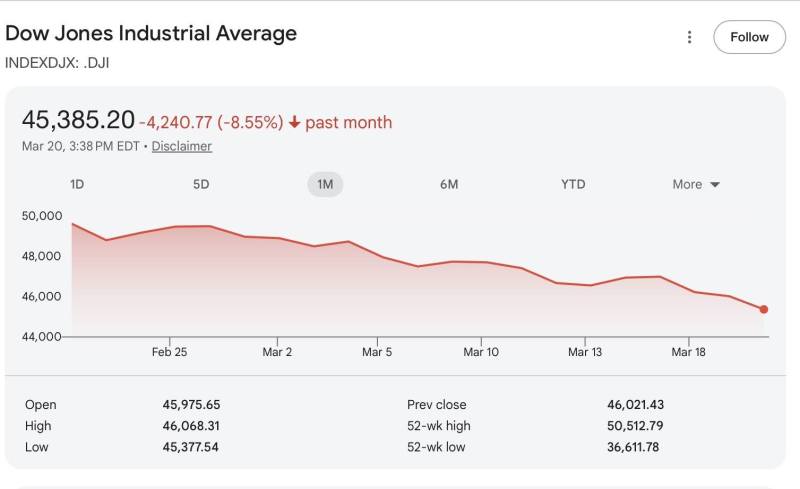Click the 52-wk high value 50,512.79
The image size is (800, 489).
(x=635, y=426)
